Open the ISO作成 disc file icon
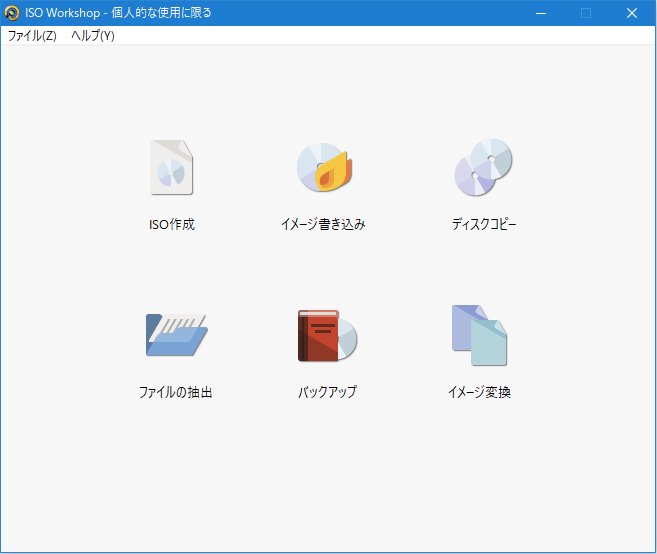 172,168
